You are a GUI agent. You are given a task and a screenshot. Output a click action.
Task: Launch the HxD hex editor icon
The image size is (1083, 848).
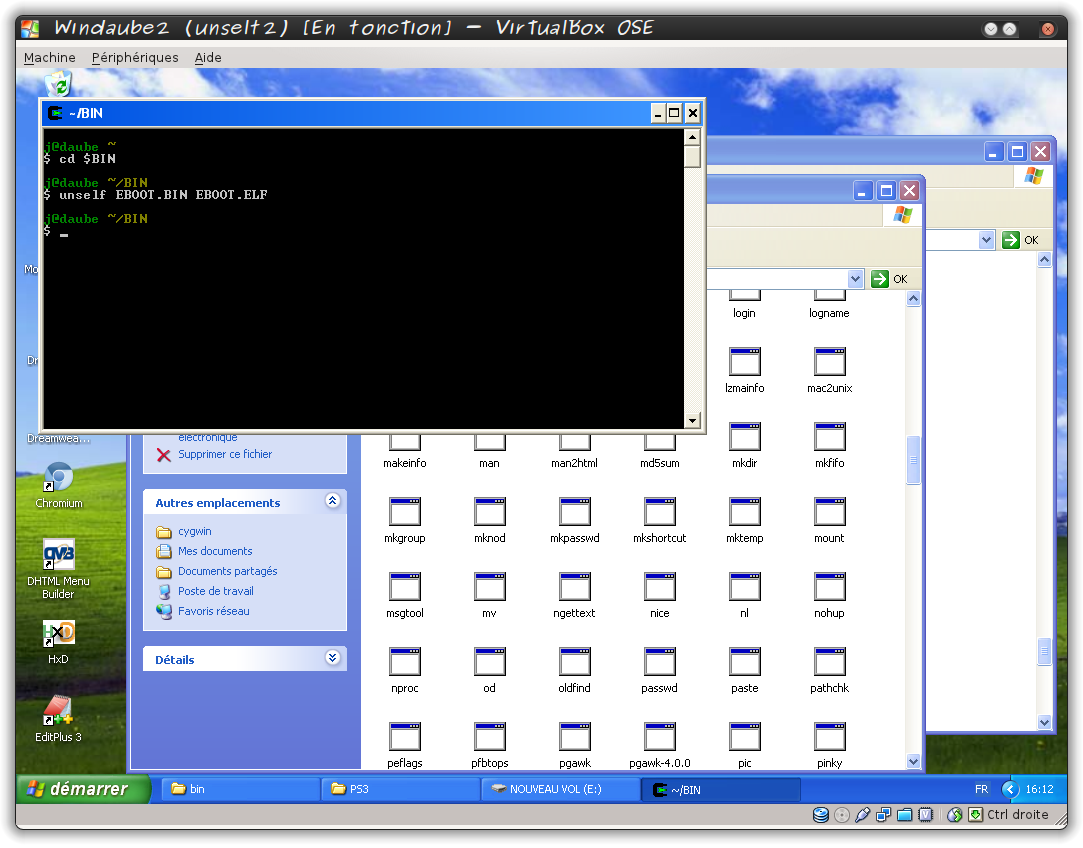[59, 634]
